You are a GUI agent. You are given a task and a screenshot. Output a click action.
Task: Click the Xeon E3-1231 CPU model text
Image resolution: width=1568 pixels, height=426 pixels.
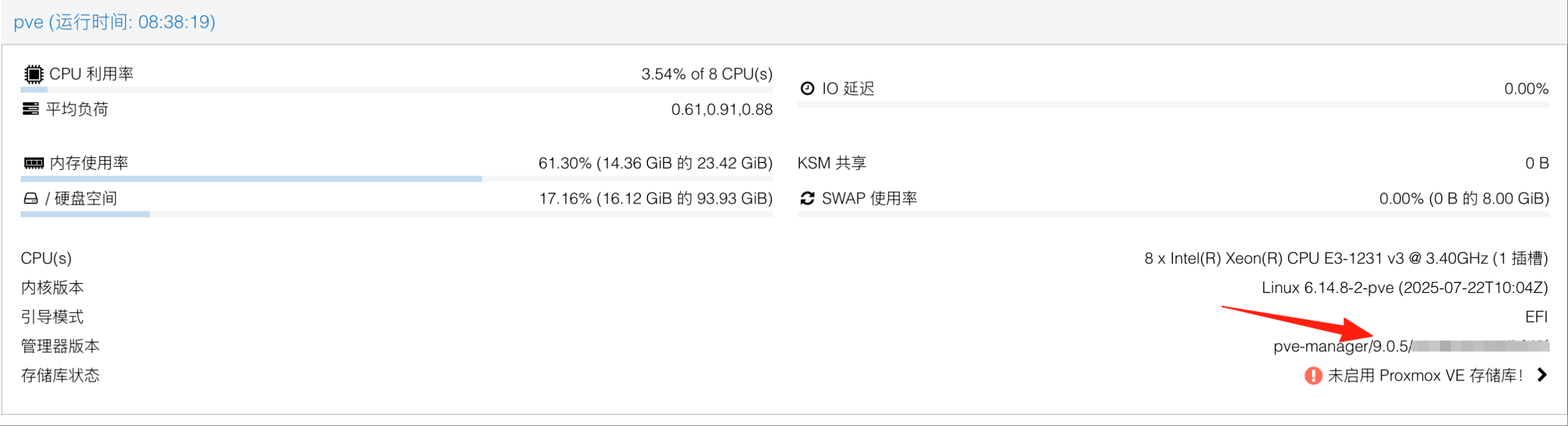pyautogui.click(x=1345, y=258)
